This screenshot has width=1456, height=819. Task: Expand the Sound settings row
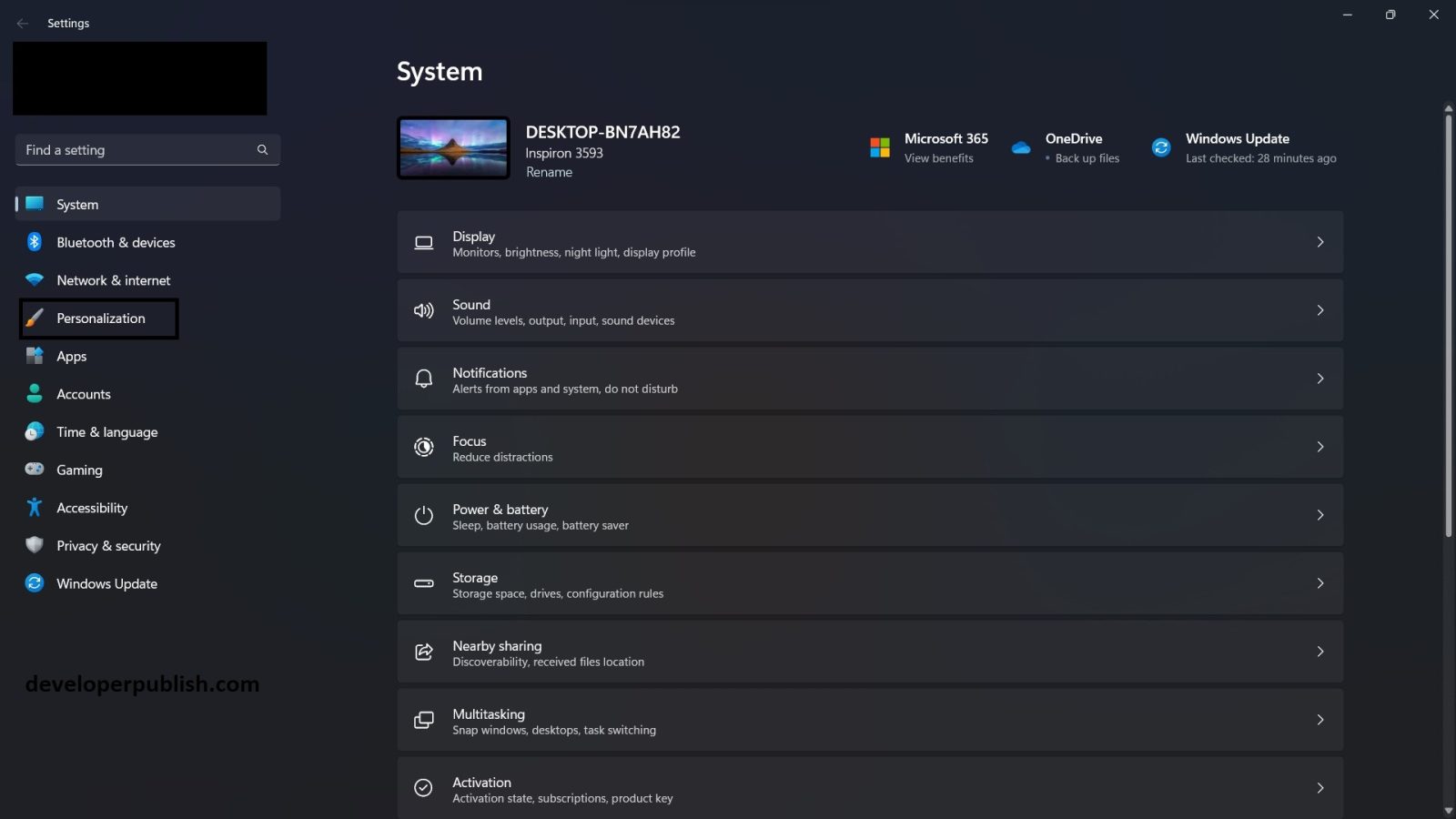coord(1320,310)
